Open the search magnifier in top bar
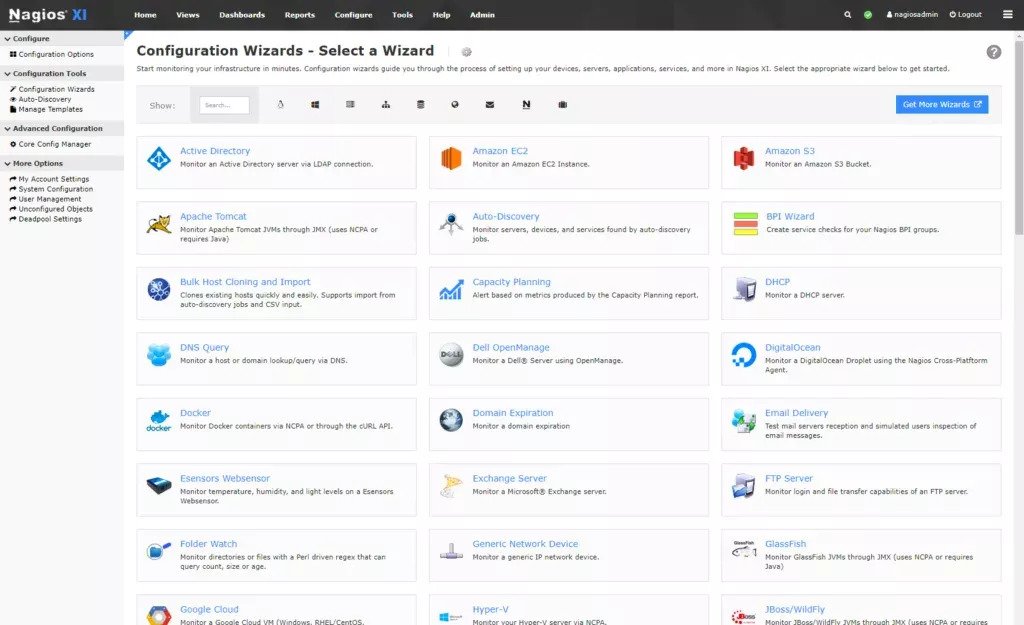This screenshot has width=1024, height=625. pos(848,14)
